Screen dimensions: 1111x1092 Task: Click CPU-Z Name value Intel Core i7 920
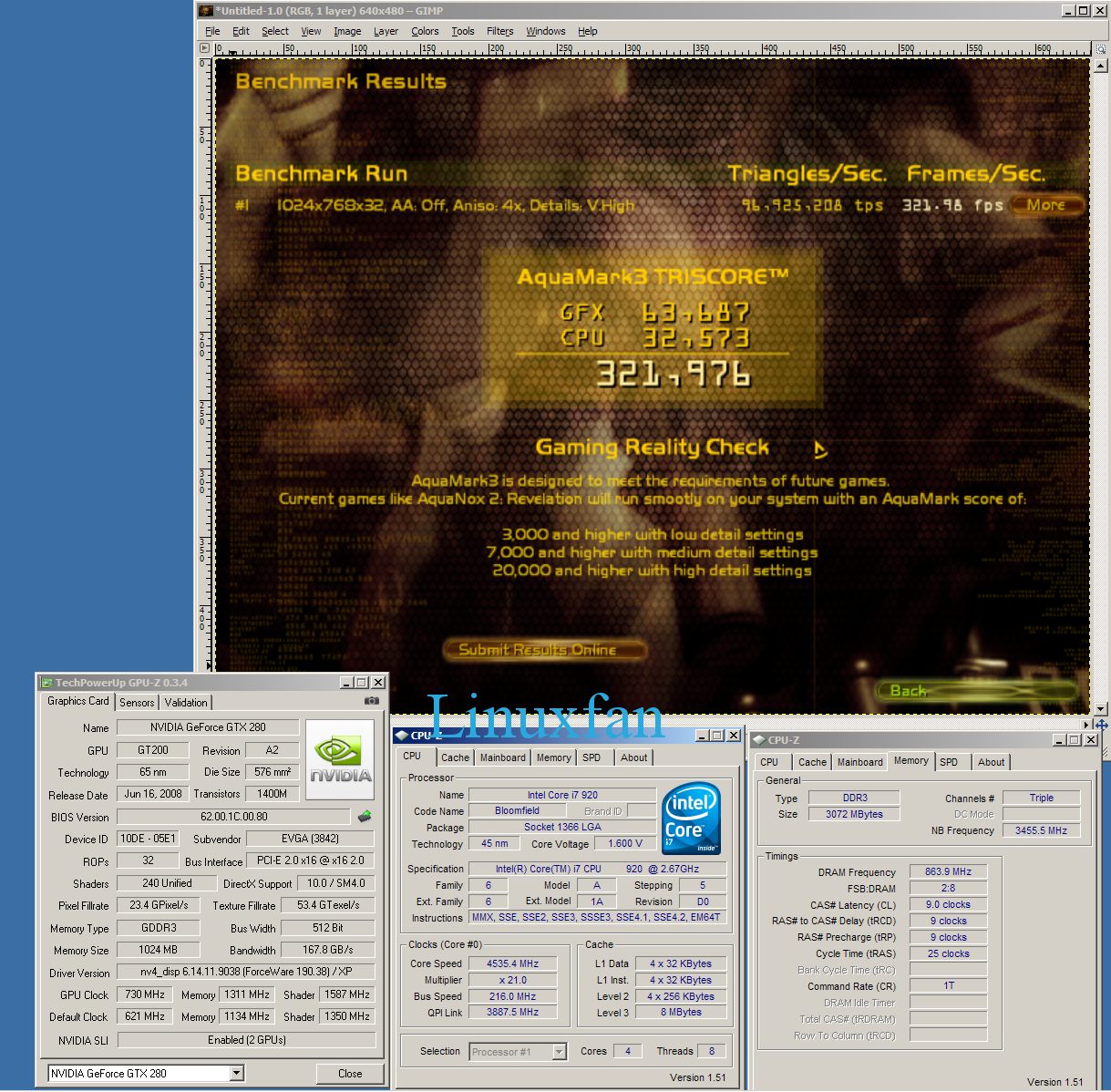point(562,795)
